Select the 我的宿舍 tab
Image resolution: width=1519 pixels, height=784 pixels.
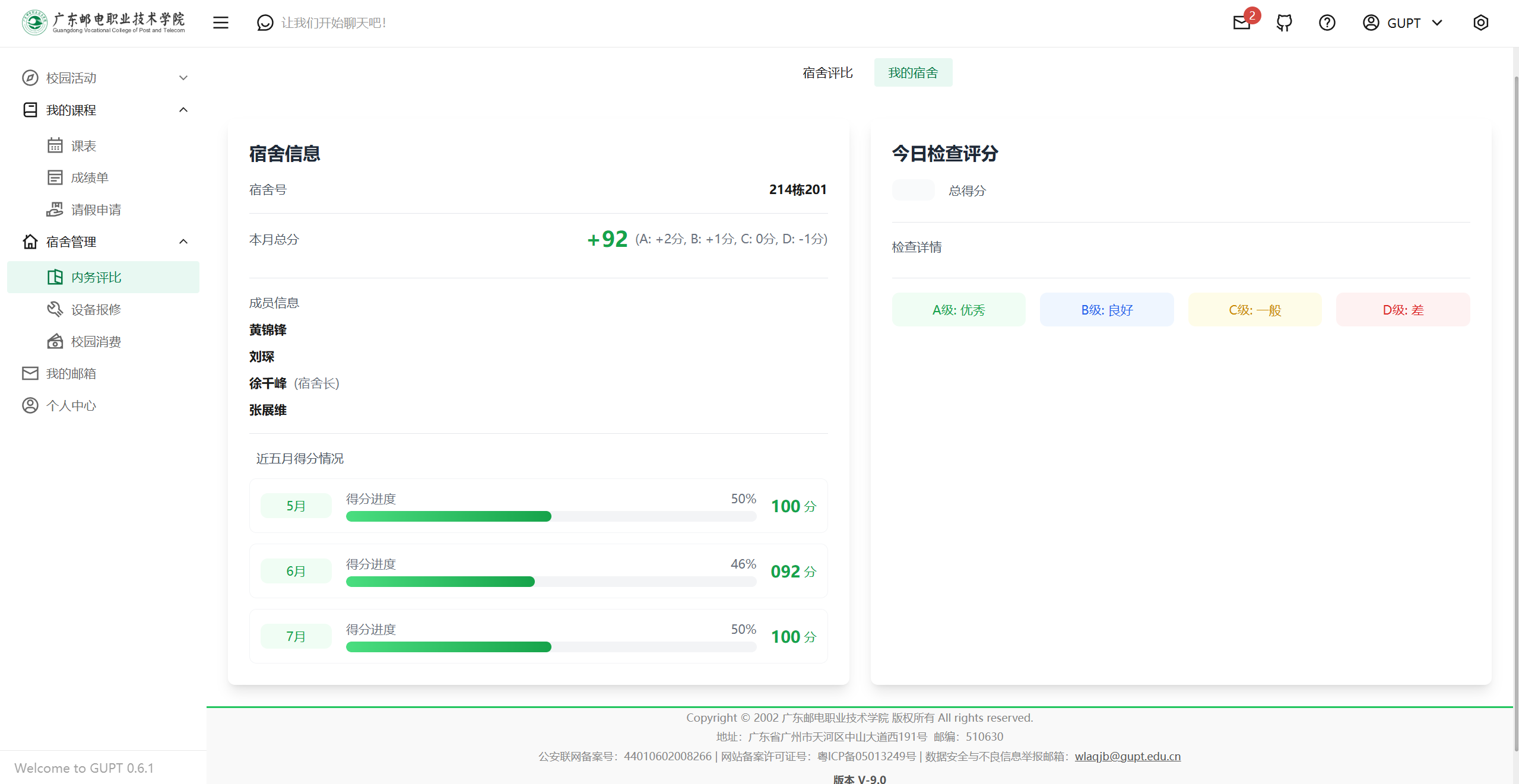click(x=913, y=73)
